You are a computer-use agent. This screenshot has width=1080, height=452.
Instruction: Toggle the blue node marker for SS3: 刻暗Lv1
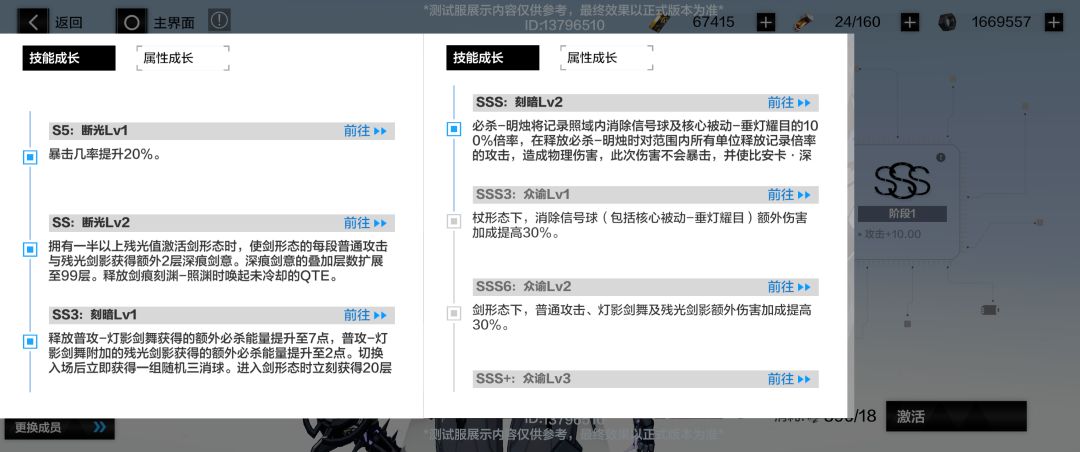click(30, 342)
